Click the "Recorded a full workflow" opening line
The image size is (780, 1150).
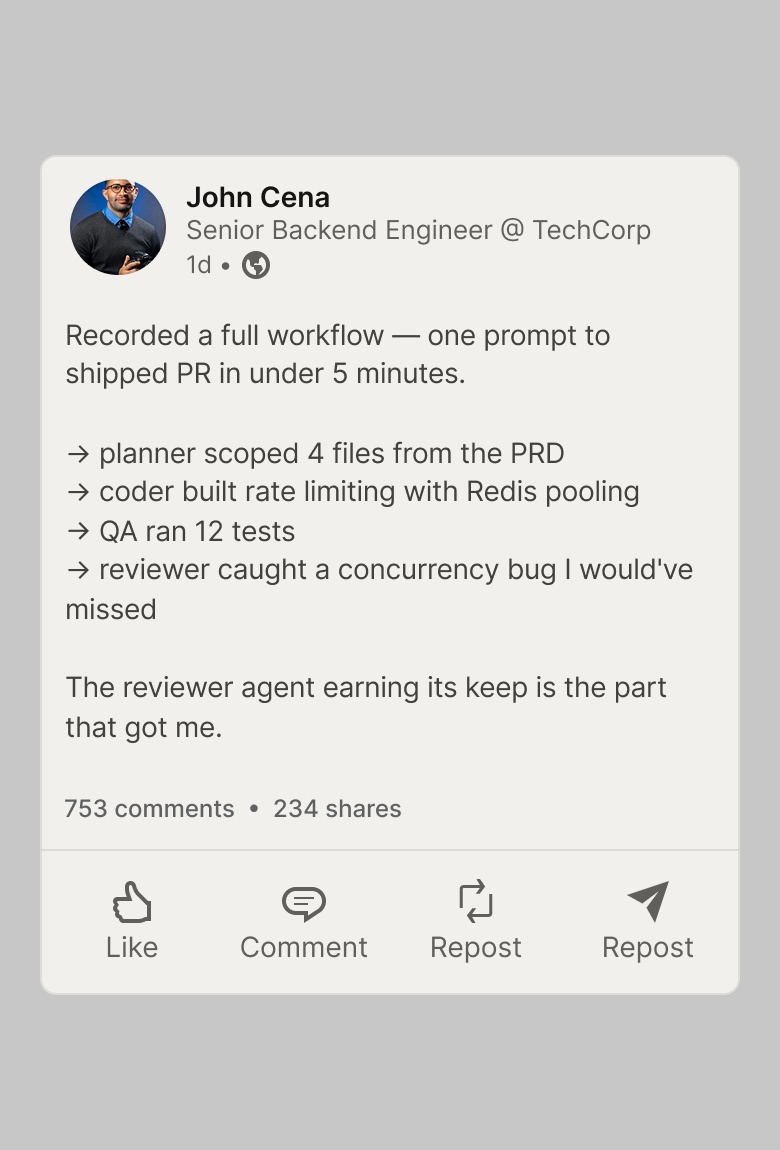[338, 336]
